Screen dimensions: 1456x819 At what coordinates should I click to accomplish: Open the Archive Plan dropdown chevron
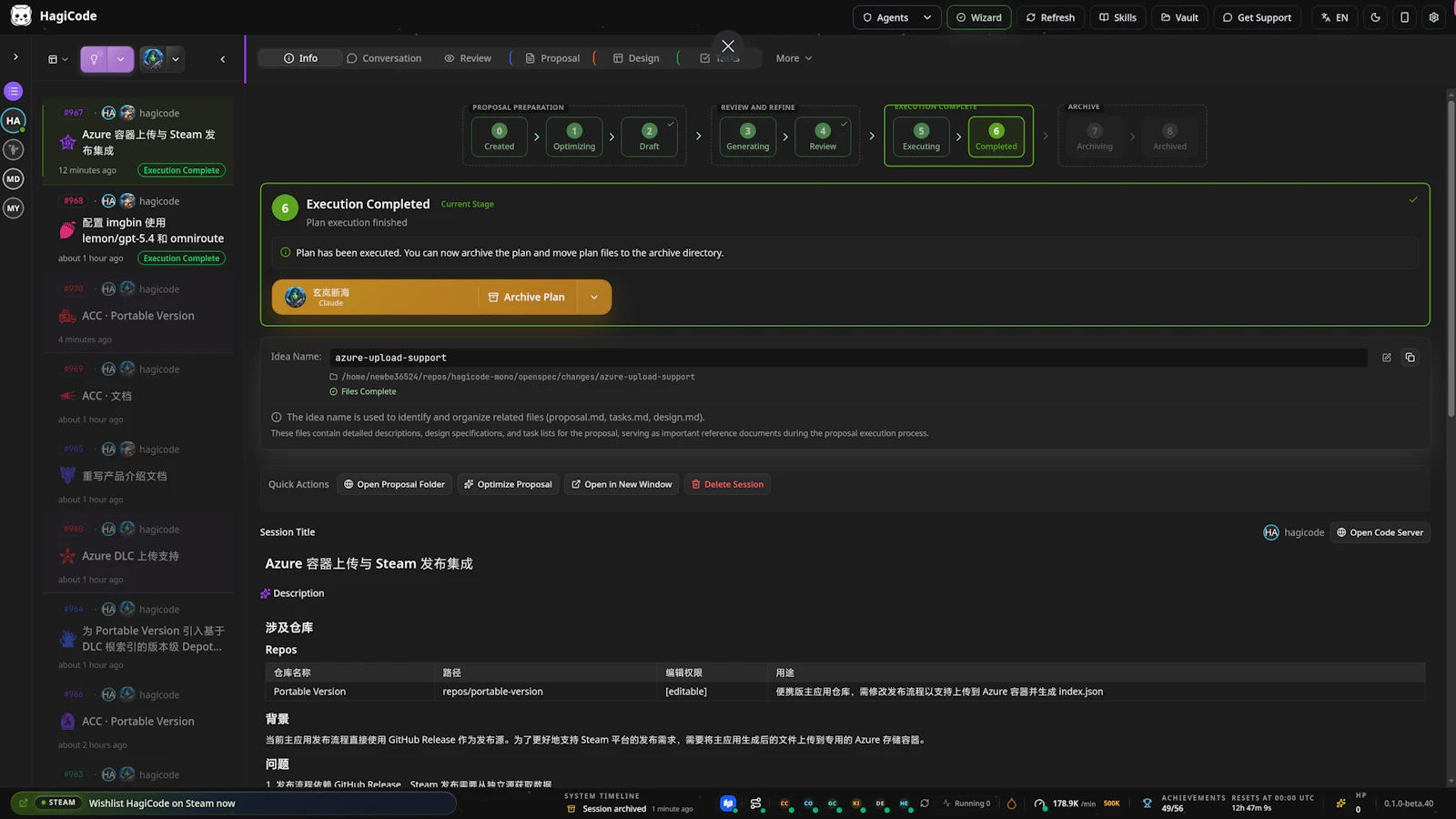[594, 297]
